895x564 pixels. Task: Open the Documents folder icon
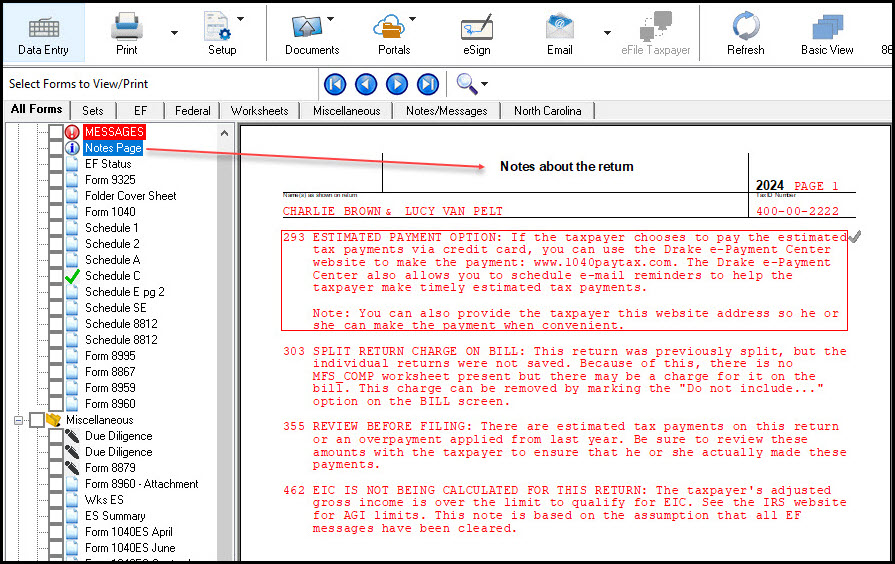pyautogui.click(x=307, y=27)
